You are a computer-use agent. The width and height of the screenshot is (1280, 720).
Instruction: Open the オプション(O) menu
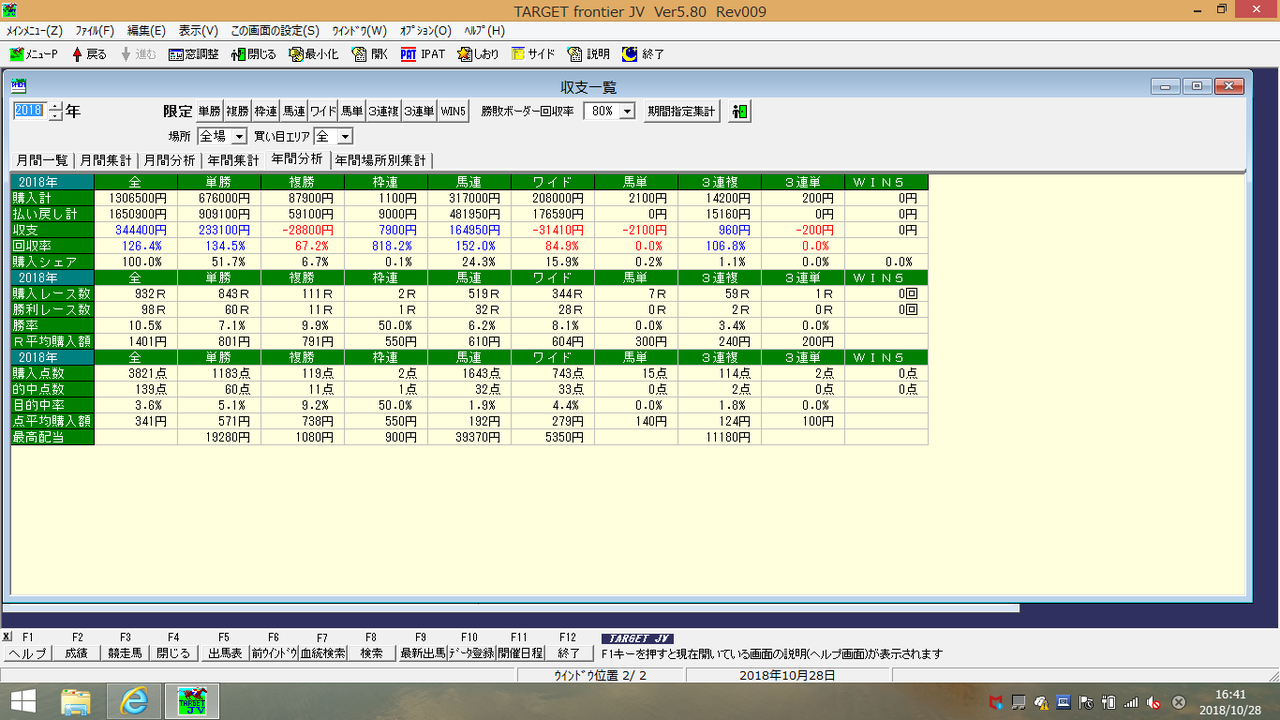[x=425, y=31]
